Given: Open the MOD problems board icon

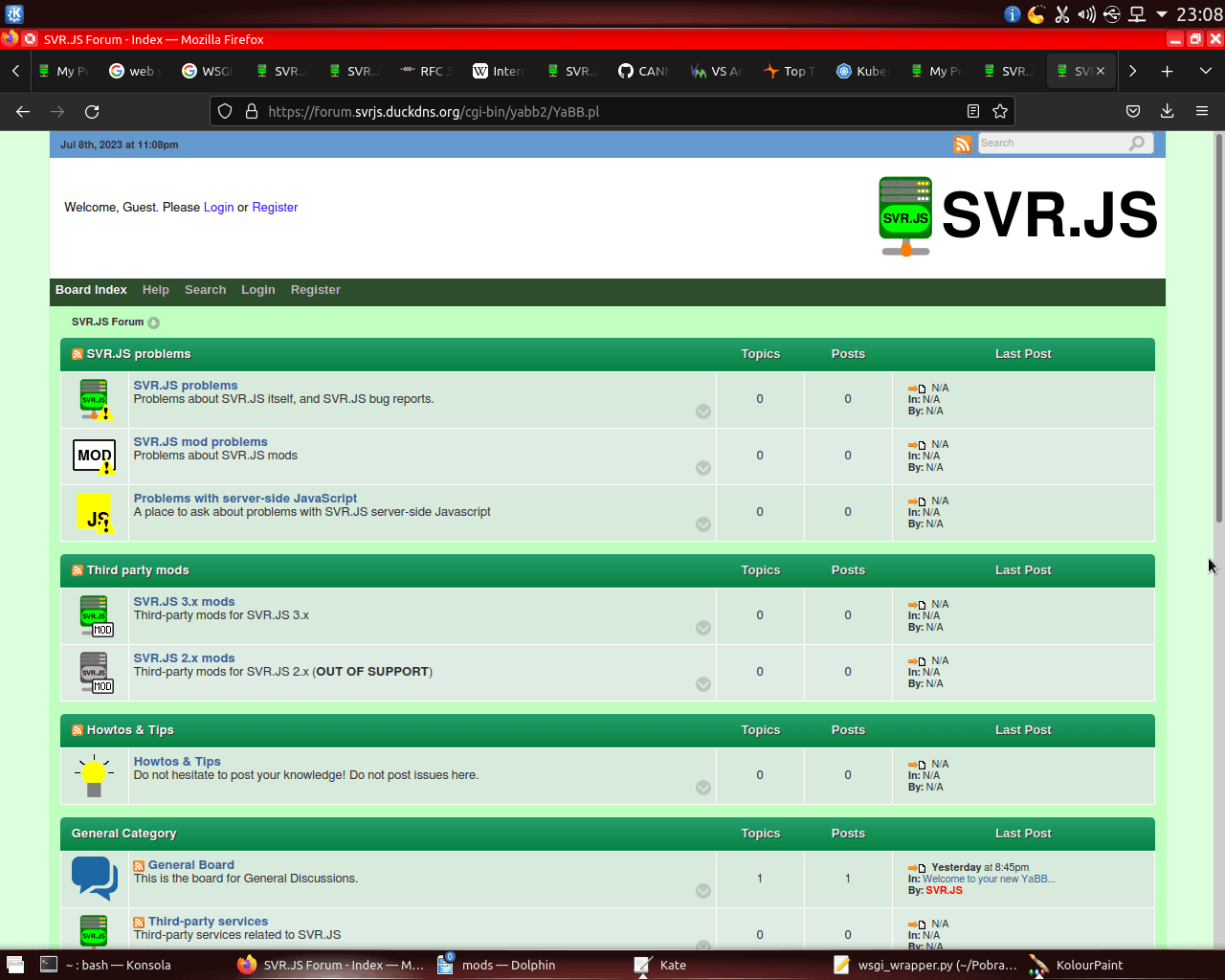Looking at the screenshot, I should pos(95,456).
